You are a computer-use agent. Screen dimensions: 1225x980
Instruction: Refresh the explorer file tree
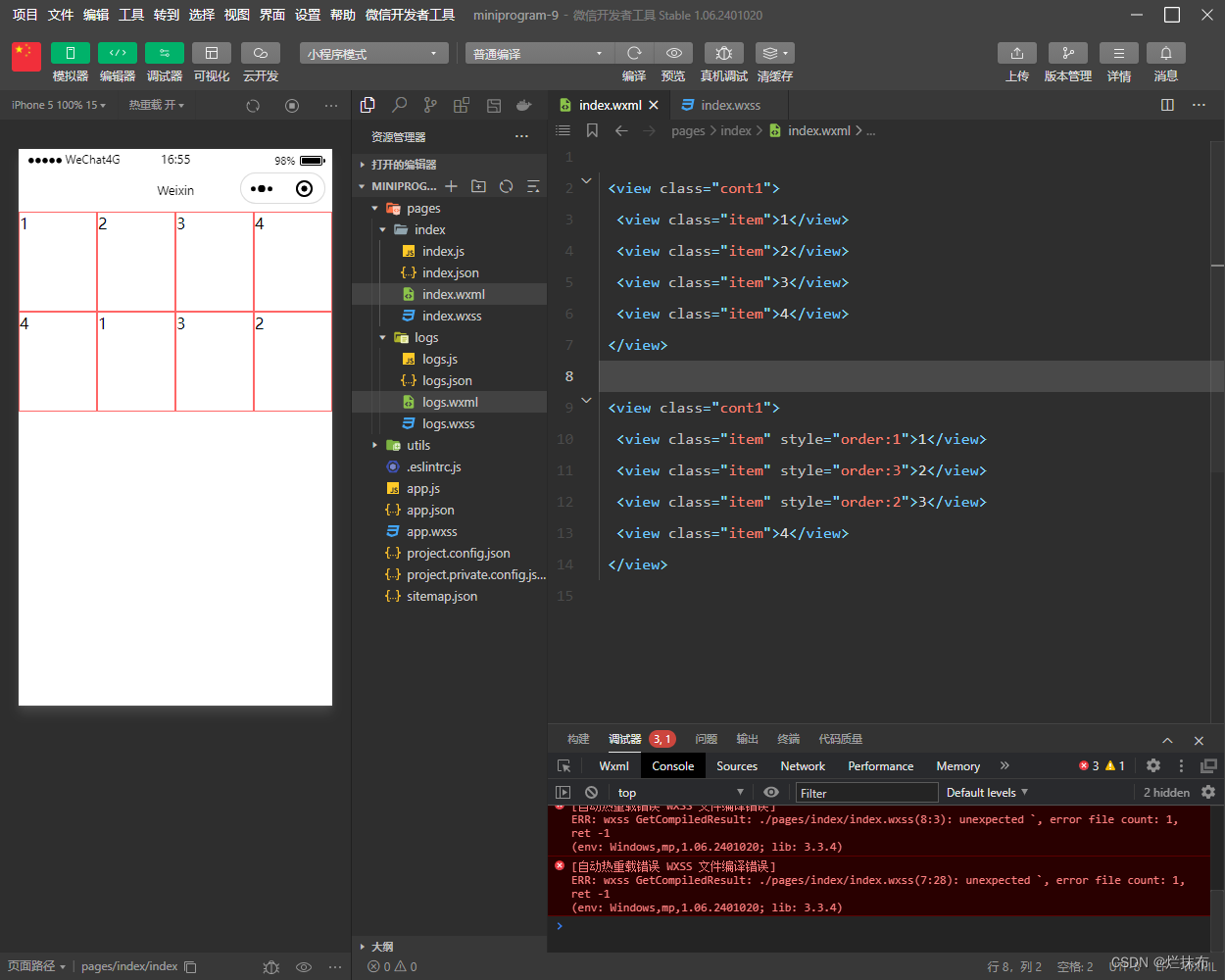point(506,186)
